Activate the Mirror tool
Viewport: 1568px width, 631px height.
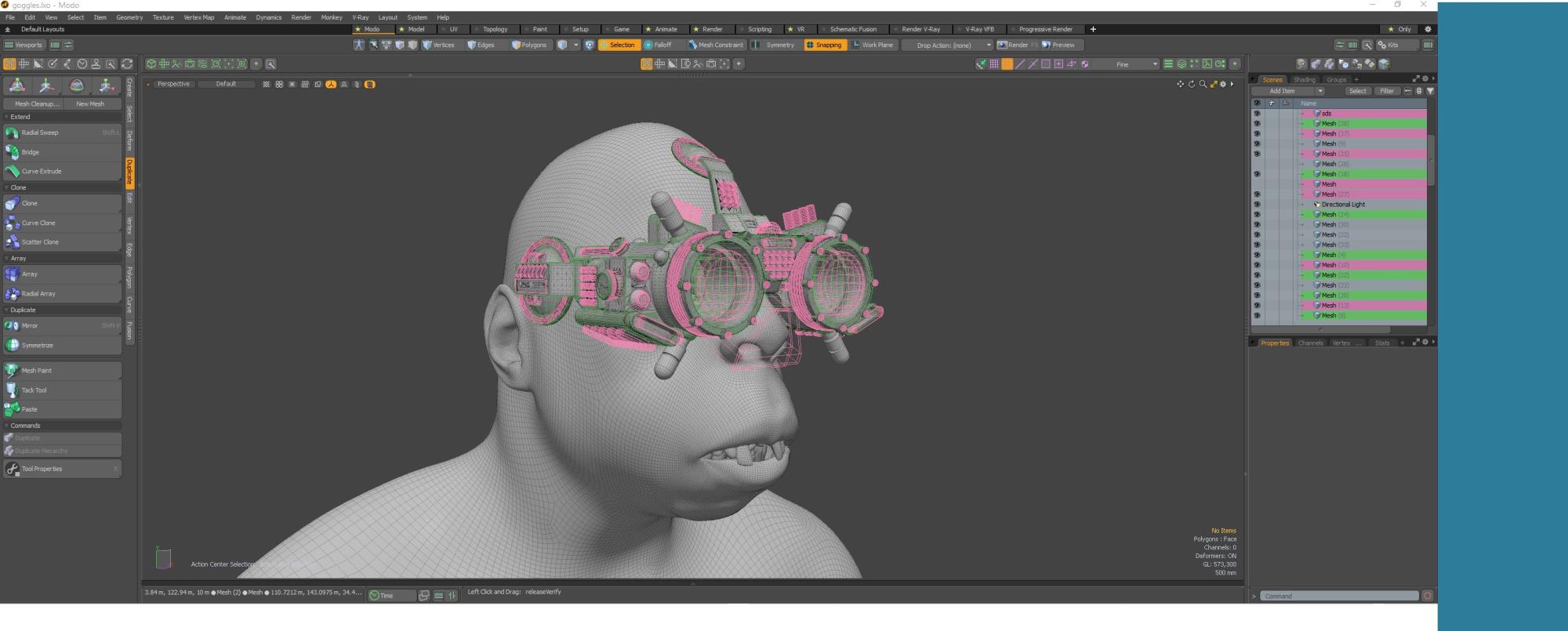click(62, 325)
